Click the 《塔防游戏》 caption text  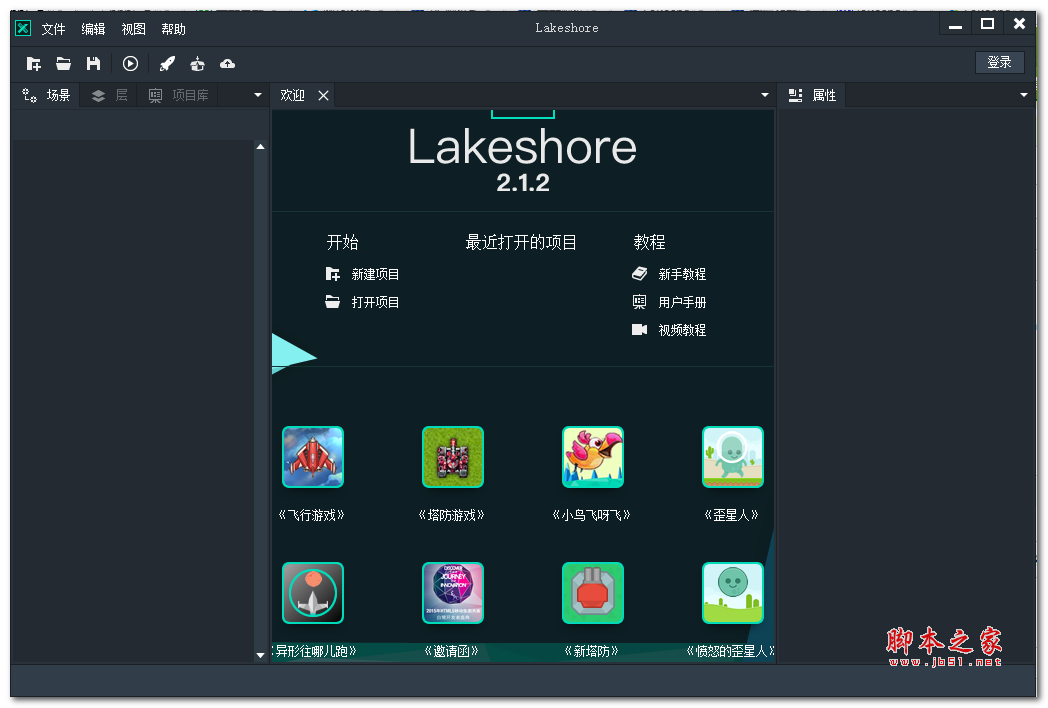point(451,515)
